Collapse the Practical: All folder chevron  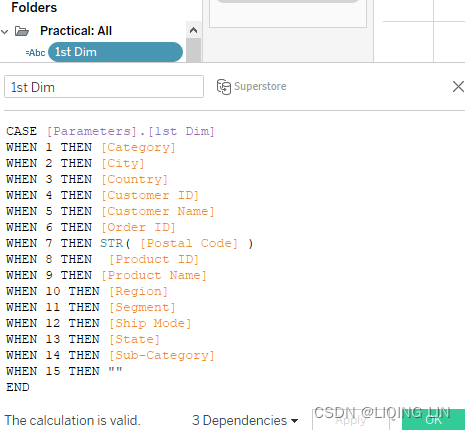pos(5,32)
